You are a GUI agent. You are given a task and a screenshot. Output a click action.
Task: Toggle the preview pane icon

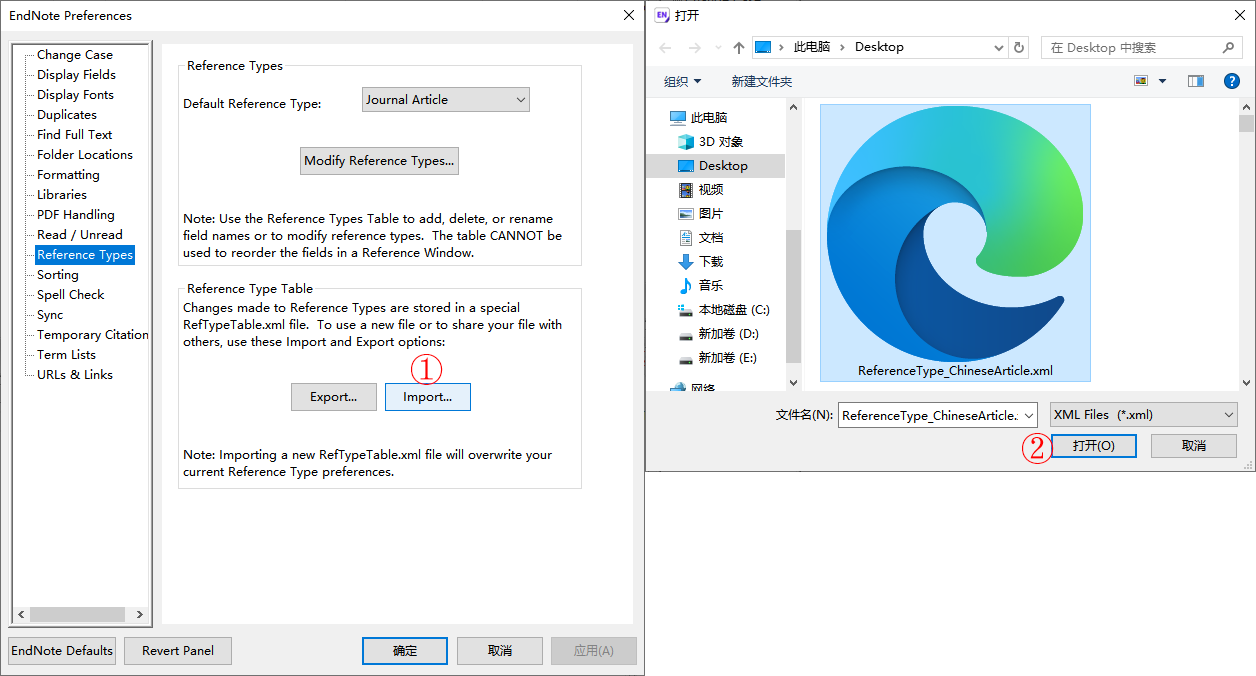[x=1195, y=81]
